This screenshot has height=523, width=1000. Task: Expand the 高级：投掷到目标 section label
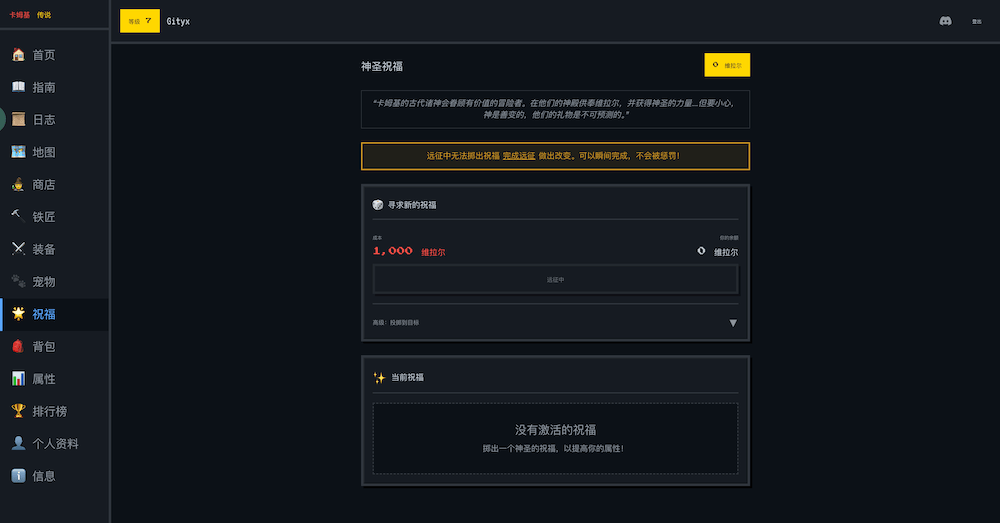coord(396,323)
